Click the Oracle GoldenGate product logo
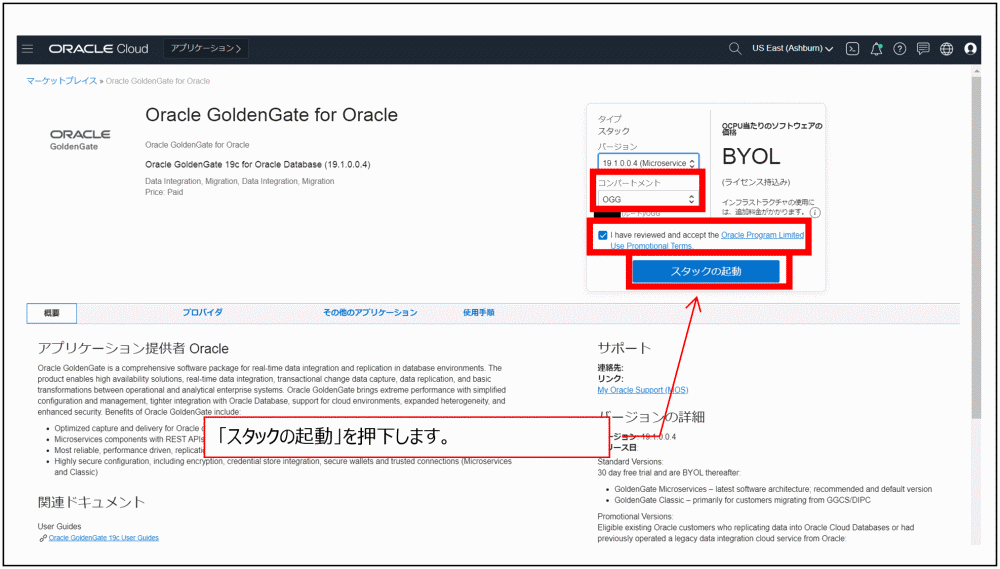Image resolution: width=1000 pixels, height=569 pixels. [x=80, y=140]
